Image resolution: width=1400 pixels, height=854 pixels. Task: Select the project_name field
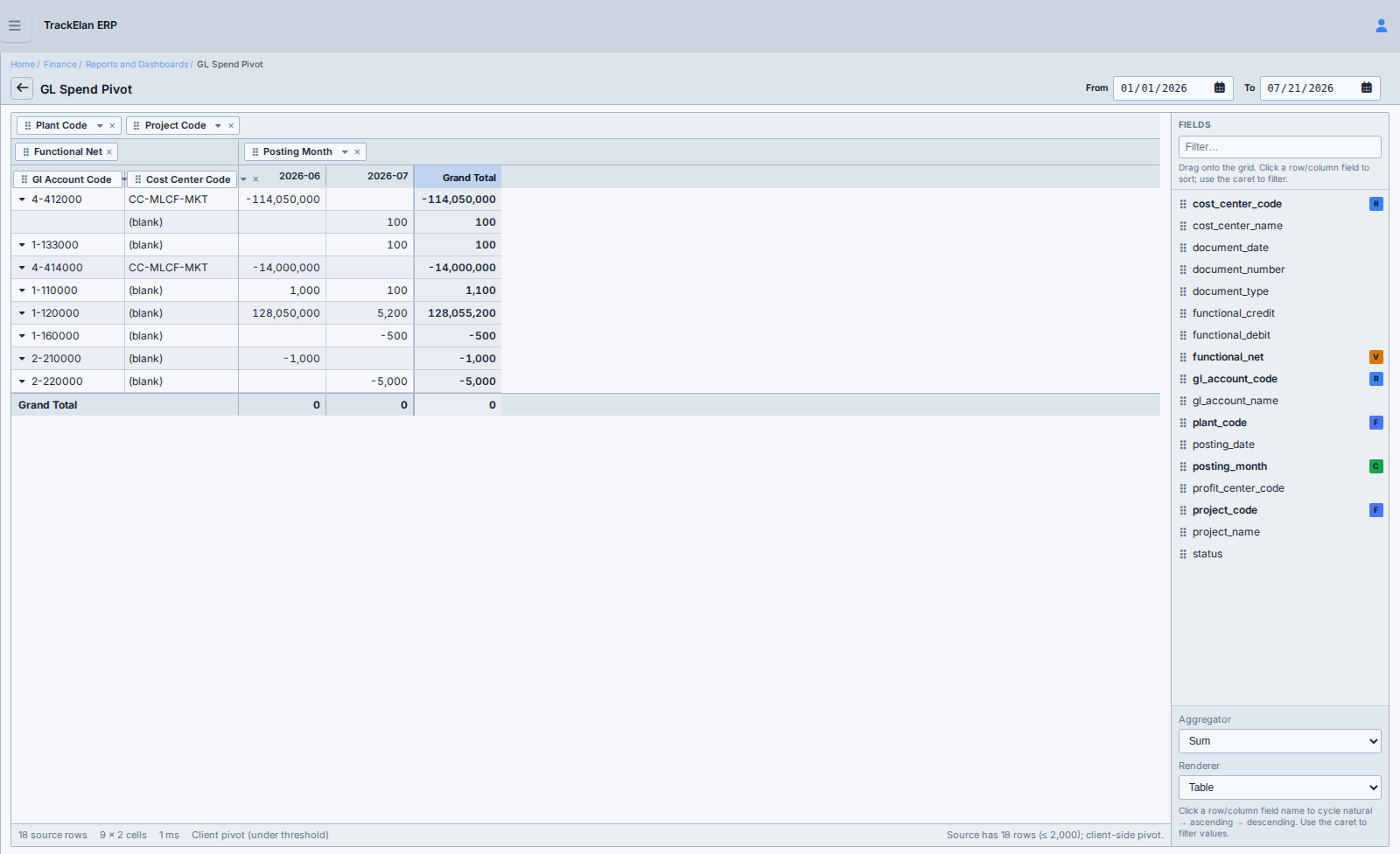(x=1226, y=532)
